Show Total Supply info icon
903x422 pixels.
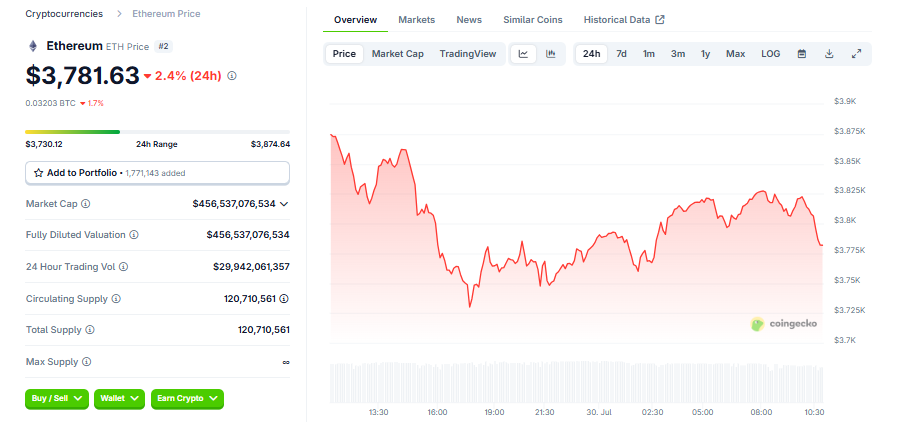(x=90, y=330)
